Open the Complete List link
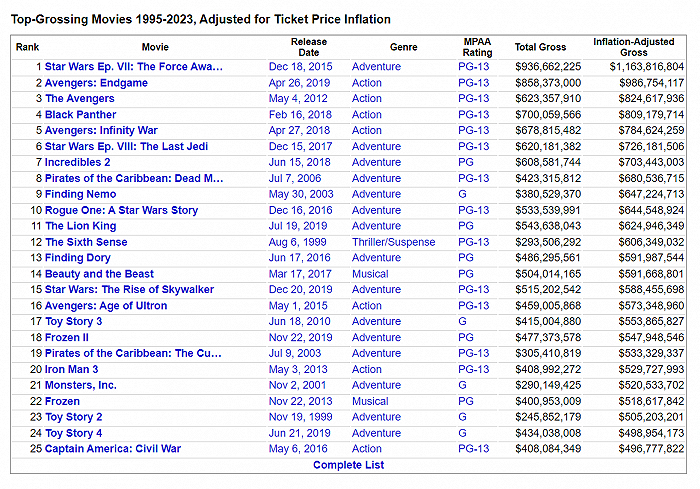This screenshot has height=489, width=700. pos(347,465)
